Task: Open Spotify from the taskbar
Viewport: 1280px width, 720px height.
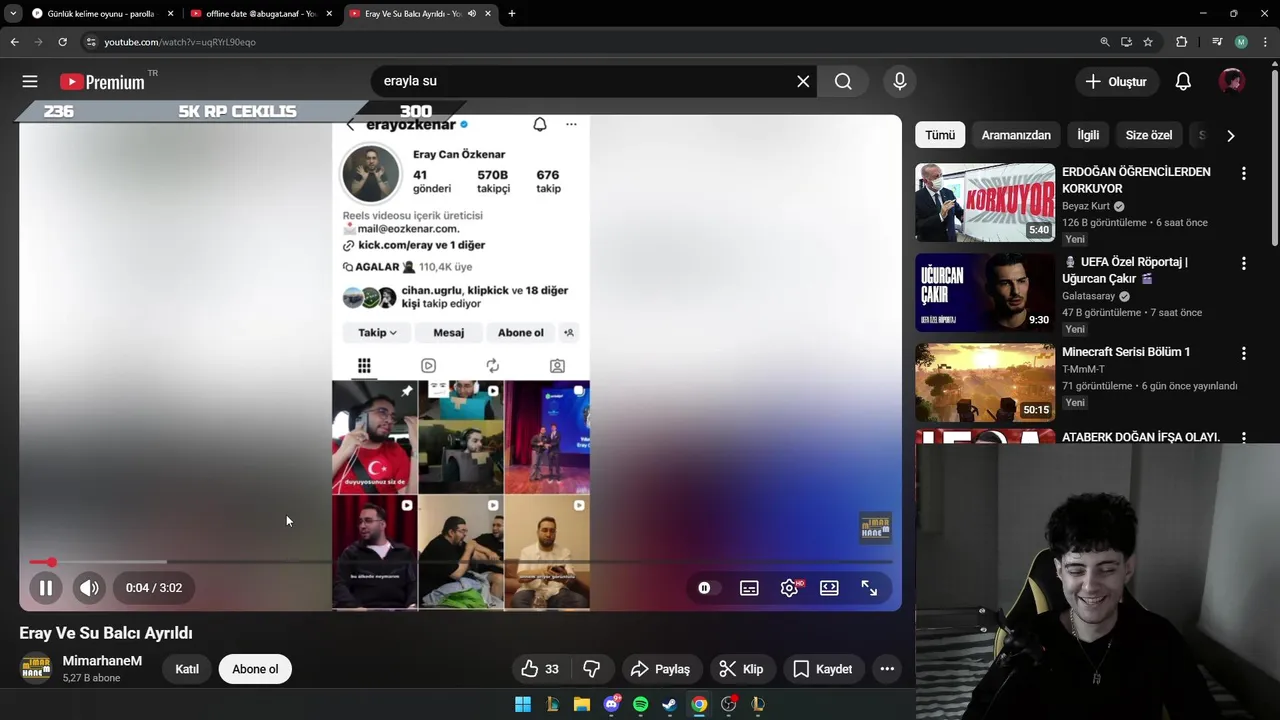Action: [640, 704]
